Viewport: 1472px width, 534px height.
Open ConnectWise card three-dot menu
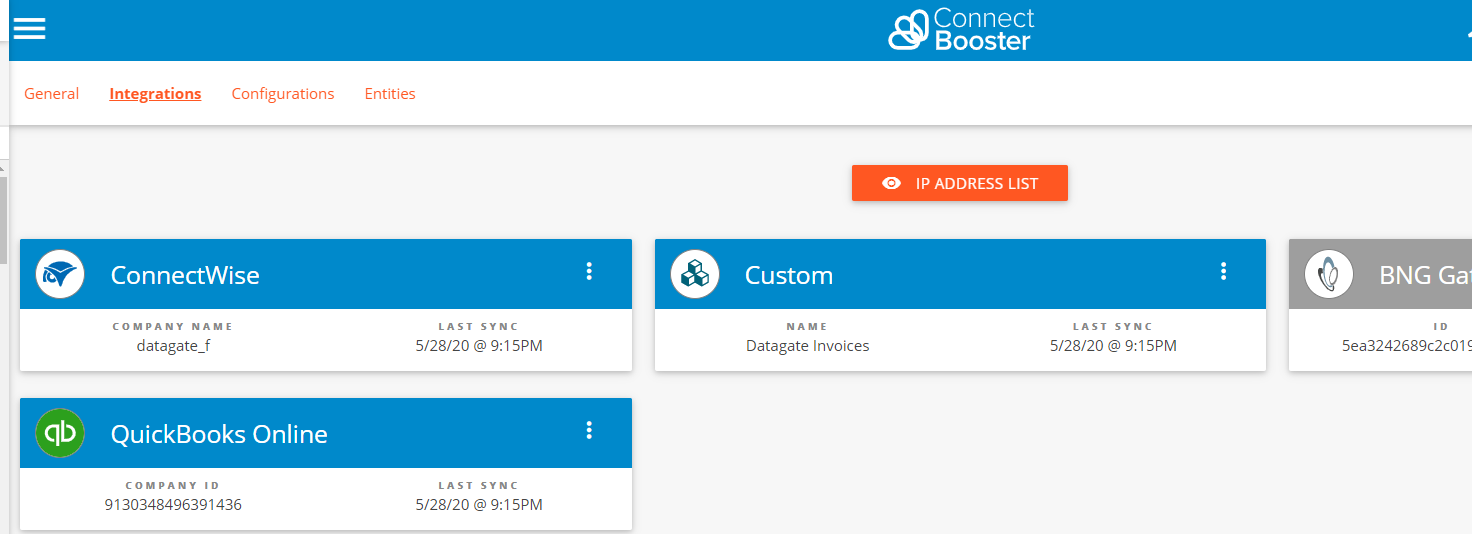(x=589, y=271)
